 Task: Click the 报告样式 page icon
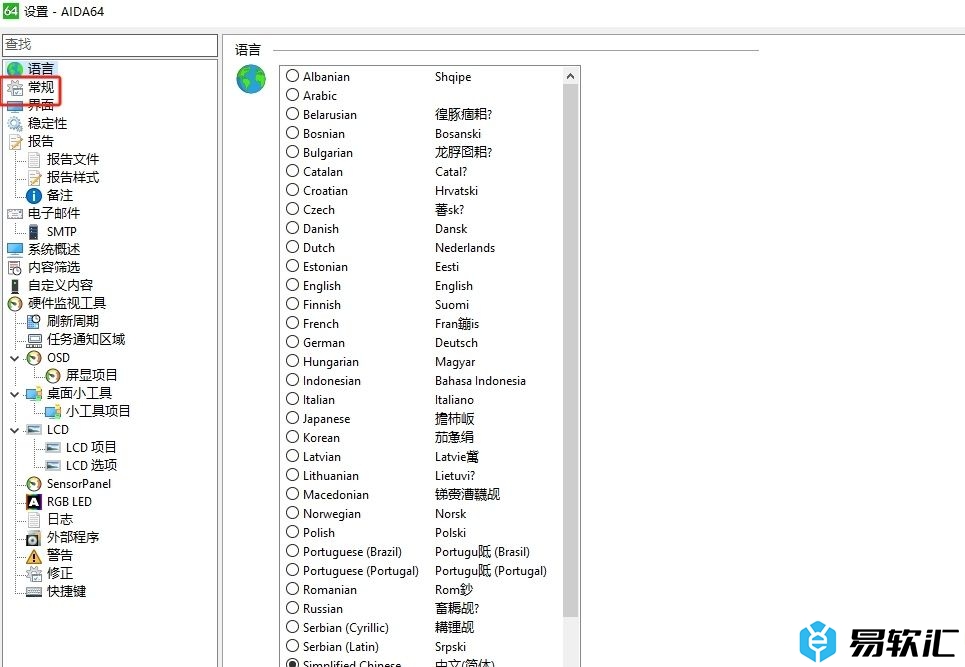click(34, 177)
